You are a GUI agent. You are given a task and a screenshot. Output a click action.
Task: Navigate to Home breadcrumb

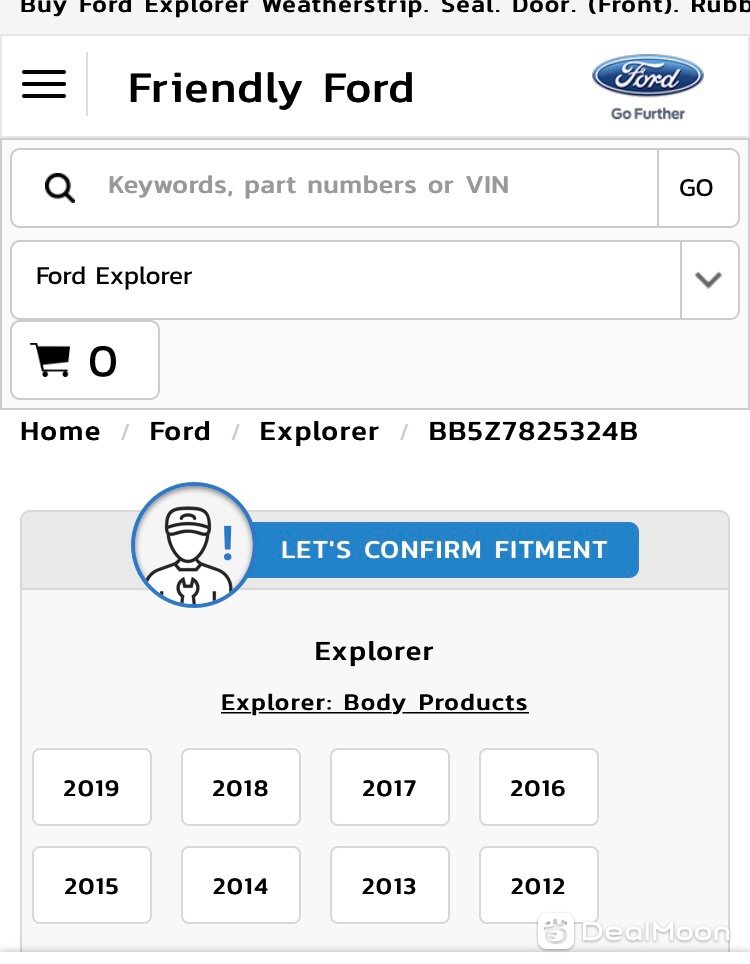coord(60,431)
